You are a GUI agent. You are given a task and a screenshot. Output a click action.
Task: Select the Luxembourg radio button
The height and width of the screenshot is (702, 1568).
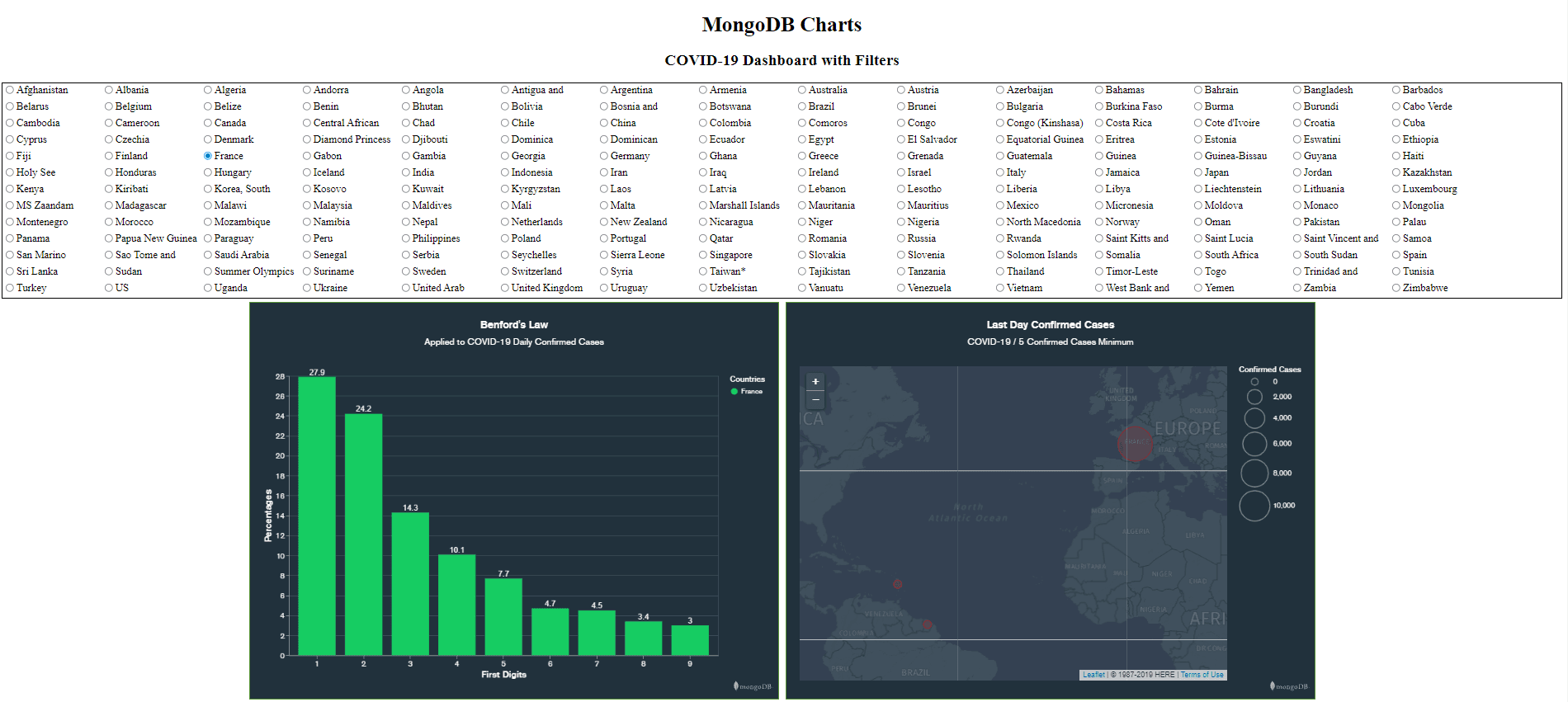click(x=1396, y=189)
